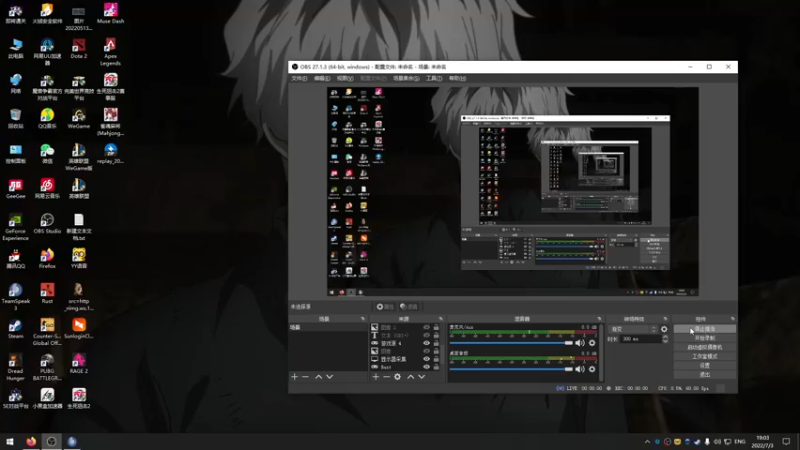Open the scene transition type dropdown
This screenshot has width=800, height=450.
pos(632,329)
